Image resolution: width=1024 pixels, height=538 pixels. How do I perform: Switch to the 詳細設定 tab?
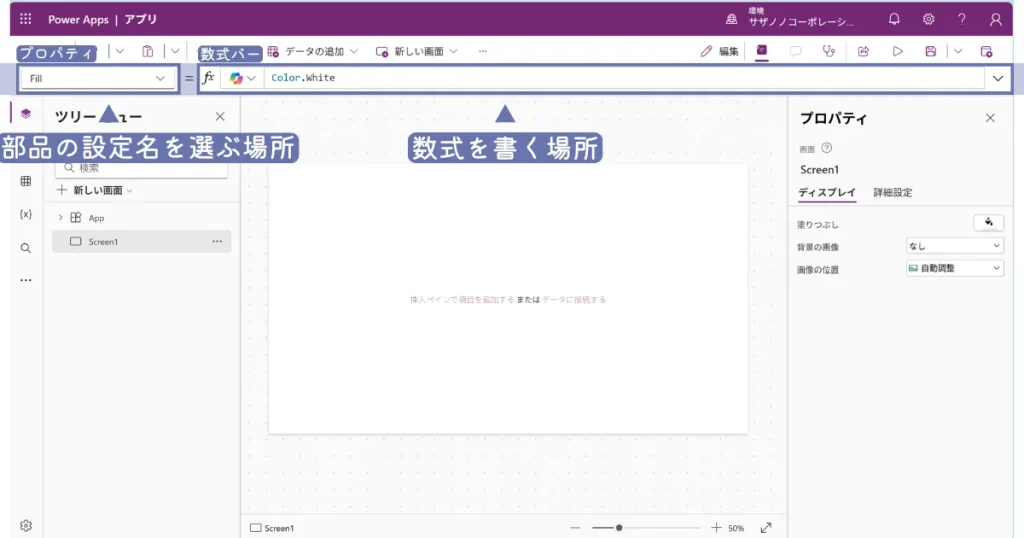tap(892, 192)
